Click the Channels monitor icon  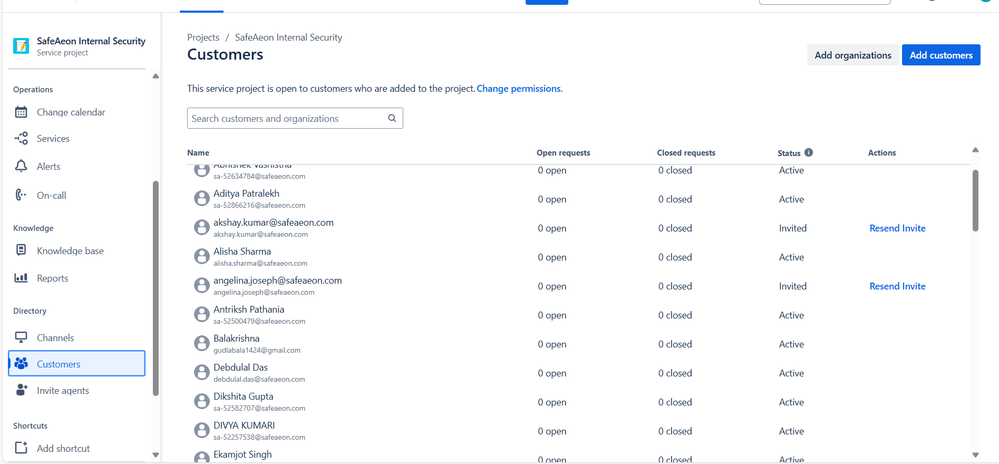pos(21,337)
